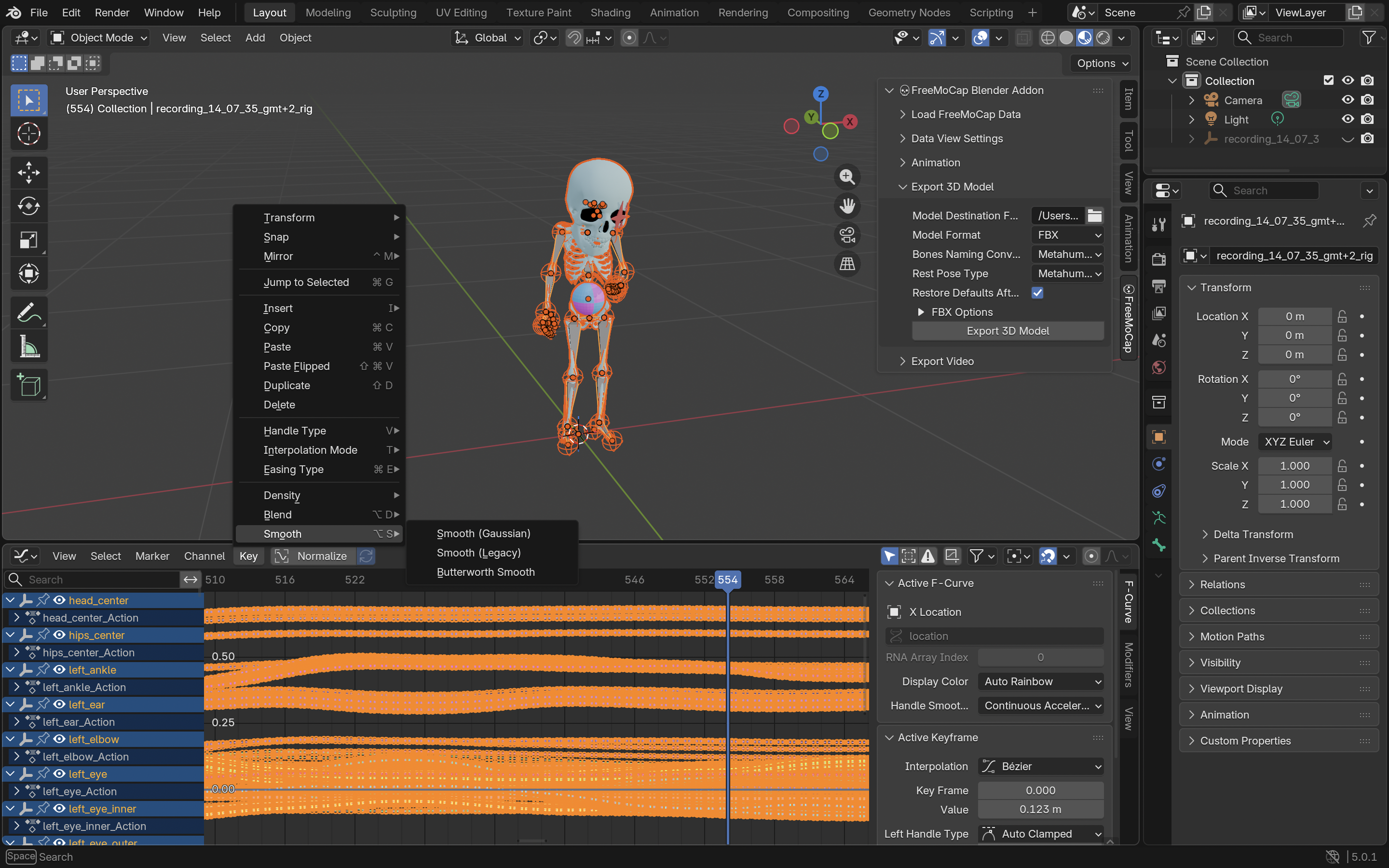The height and width of the screenshot is (868, 1389).
Task: Activate the Move tool
Action: [29, 172]
